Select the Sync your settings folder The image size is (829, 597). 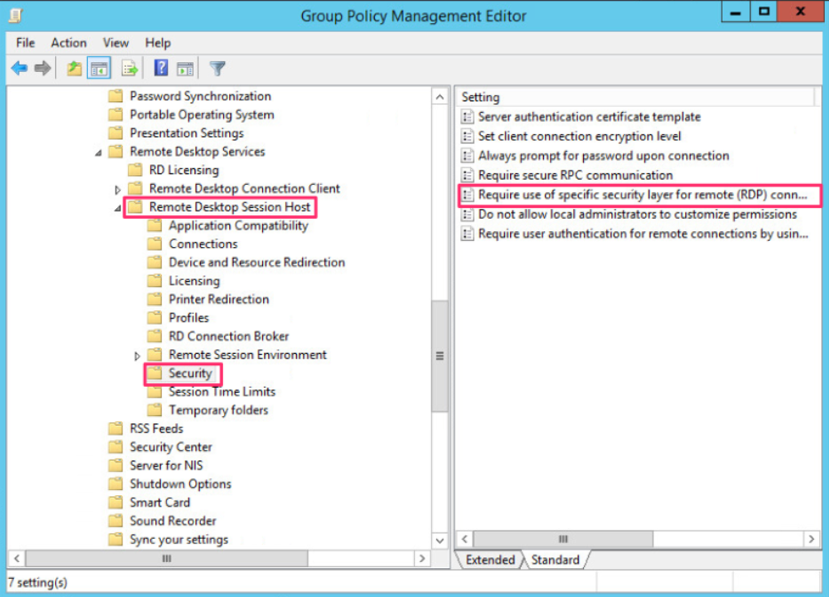tap(179, 539)
